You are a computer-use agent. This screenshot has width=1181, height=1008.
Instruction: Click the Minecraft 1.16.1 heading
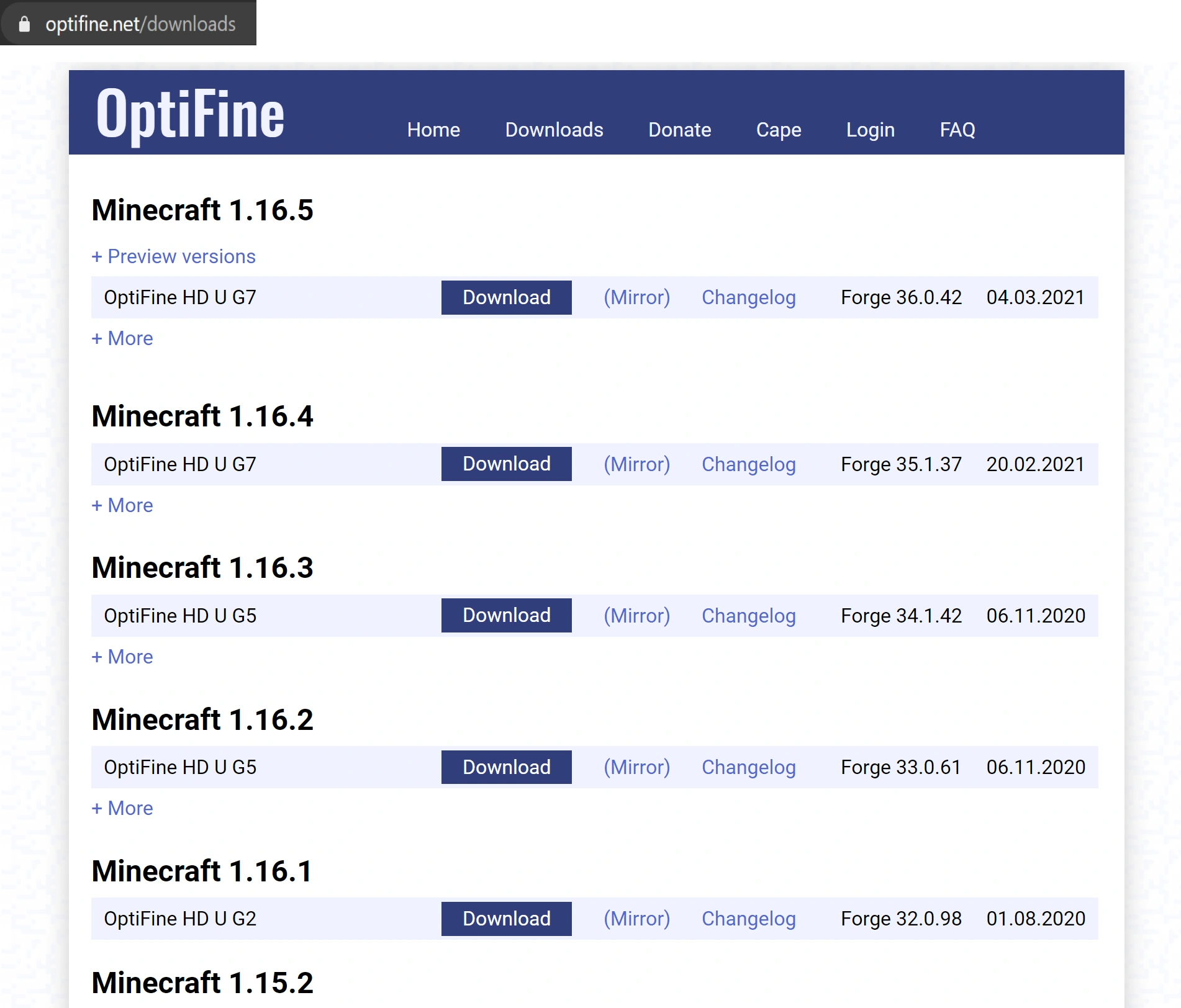click(x=202, y=871)
